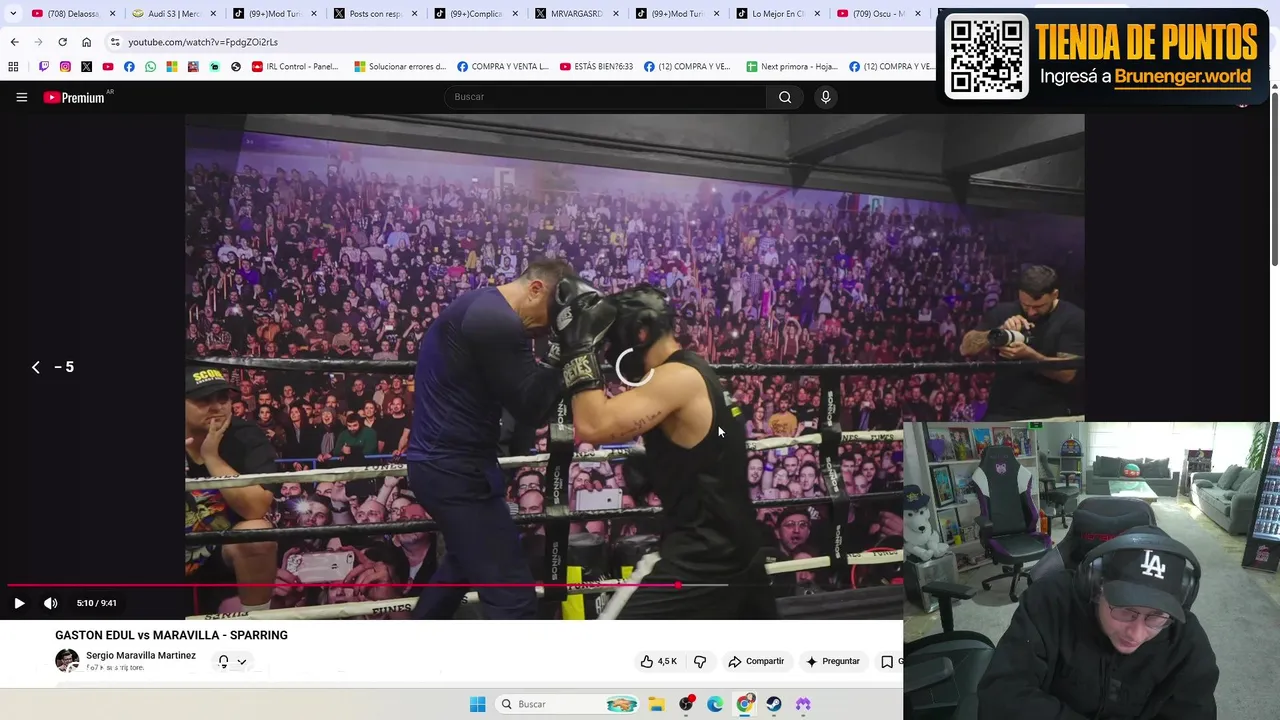Save the video with bookmark icon

[x=887, y=661]
